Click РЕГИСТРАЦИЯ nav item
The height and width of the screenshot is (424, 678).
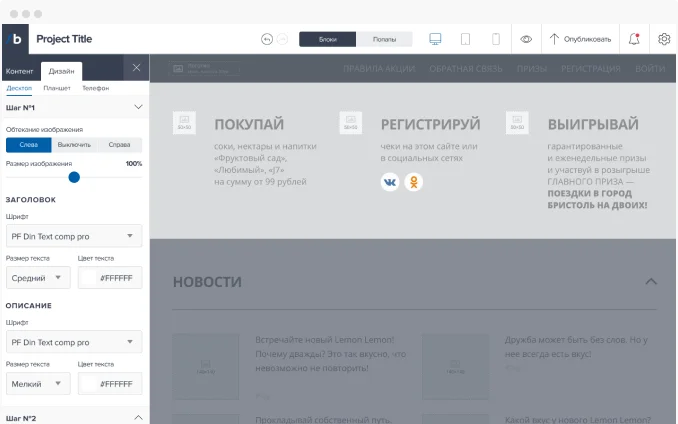591,69
